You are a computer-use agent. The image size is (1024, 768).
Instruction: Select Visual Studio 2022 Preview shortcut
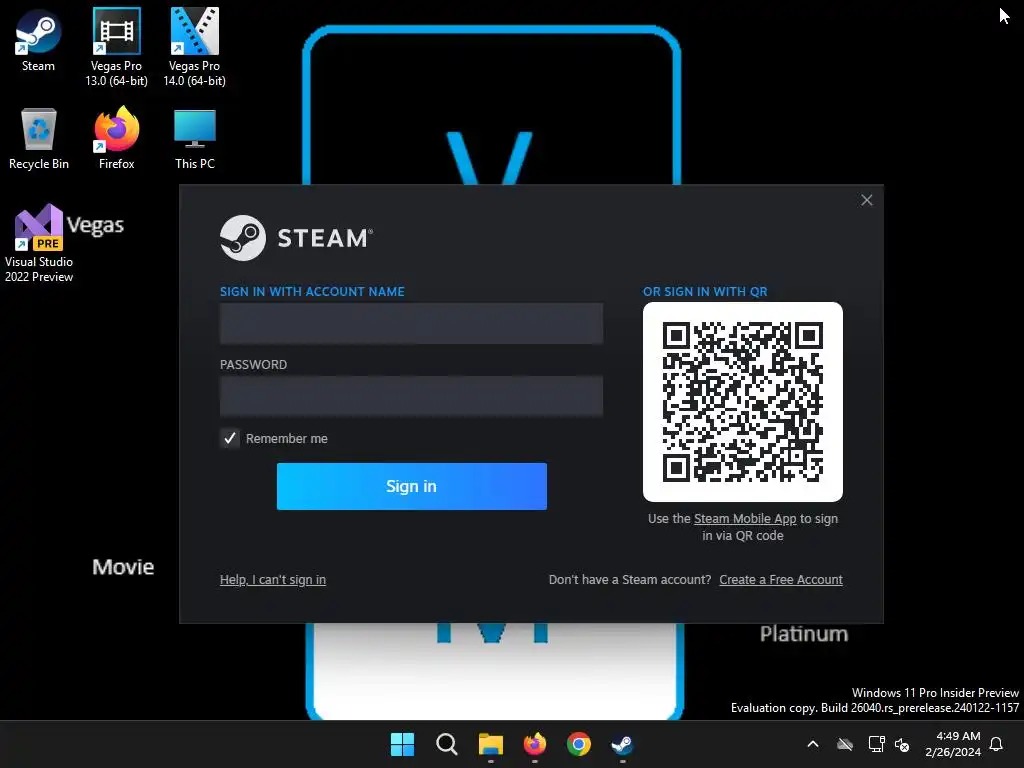click(x=39, y=244)
